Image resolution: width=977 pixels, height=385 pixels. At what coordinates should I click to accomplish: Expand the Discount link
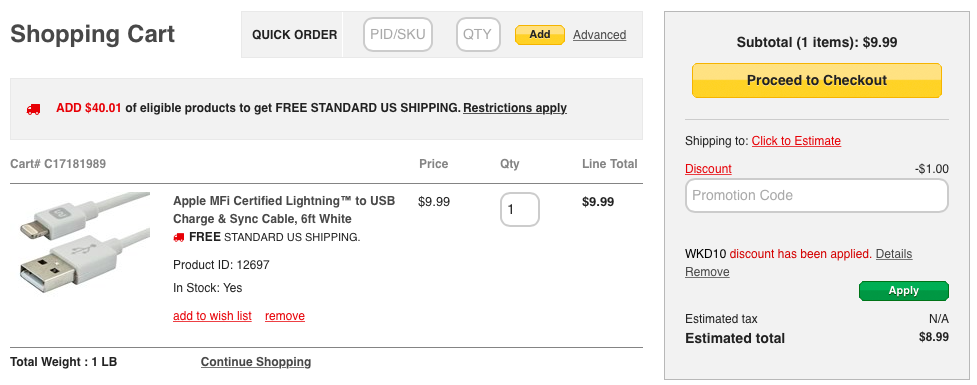click(708, 169)
